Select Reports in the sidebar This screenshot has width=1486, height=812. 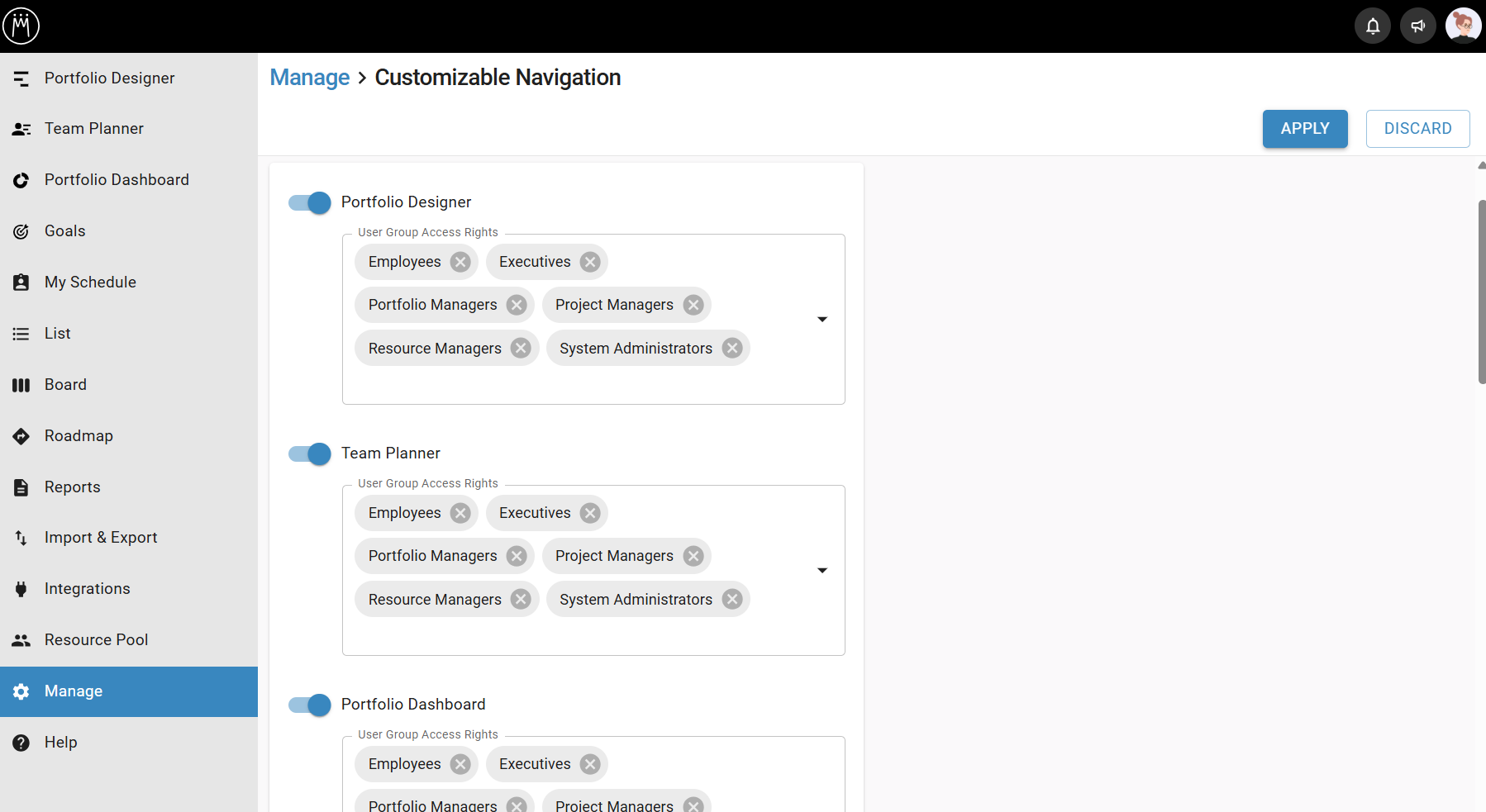[129, 487]
